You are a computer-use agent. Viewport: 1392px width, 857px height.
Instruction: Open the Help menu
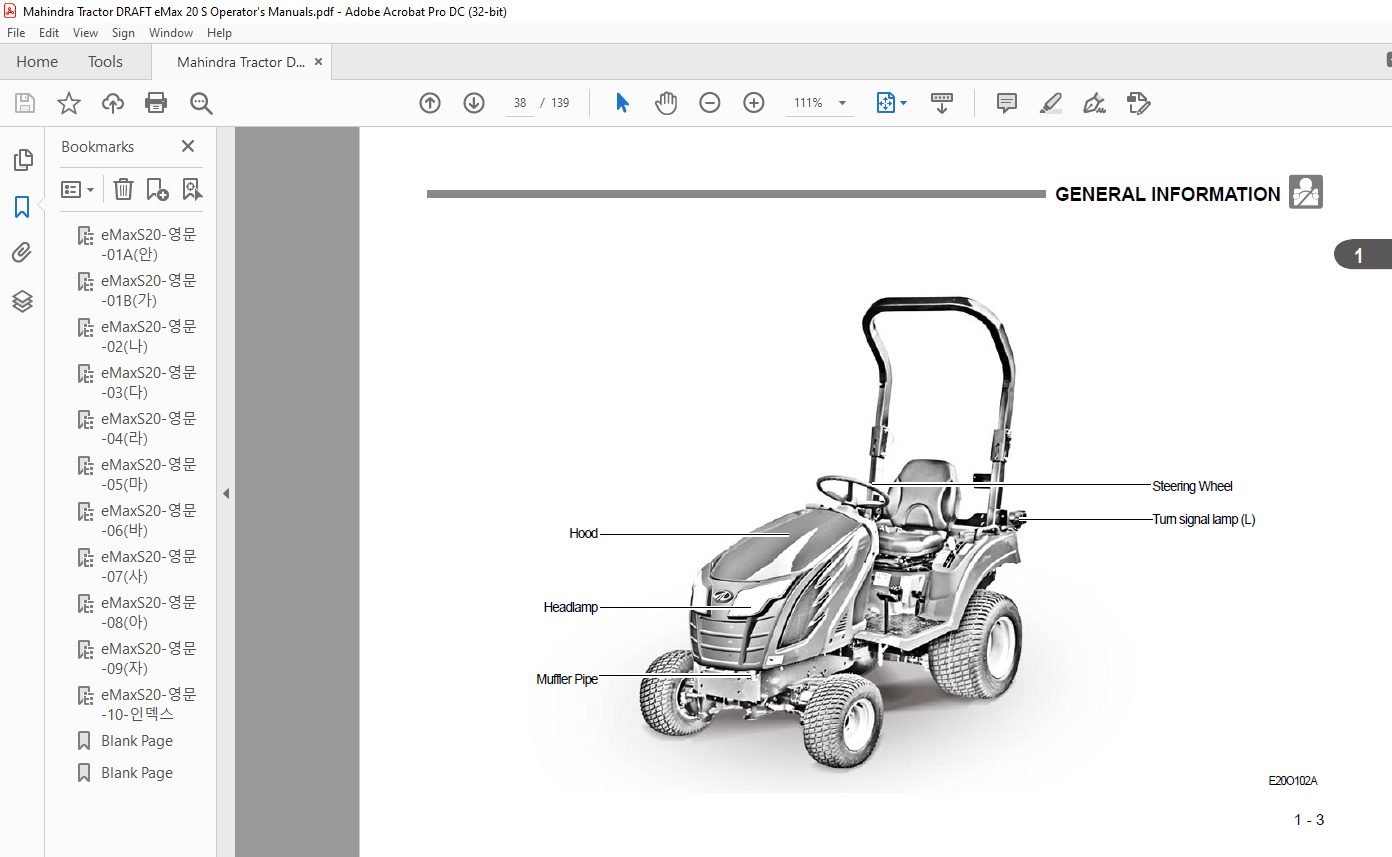[219, 33]
